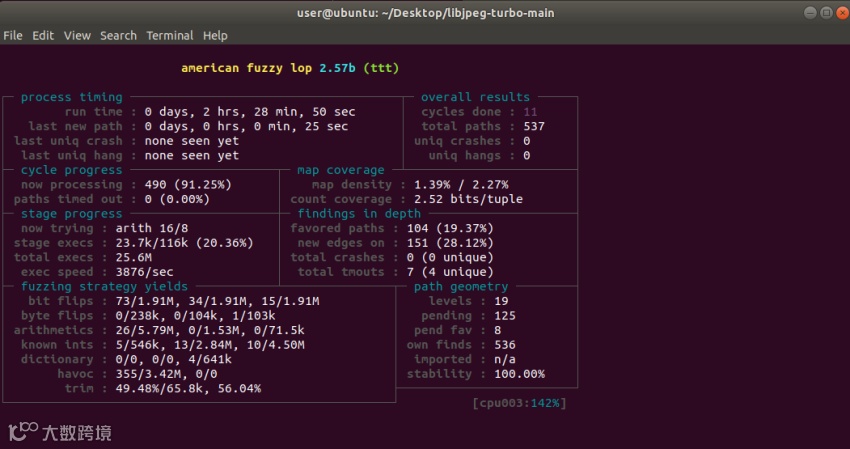
Task: Click paths timed out value '0 (0.00%)'
Action: (177, 199)
